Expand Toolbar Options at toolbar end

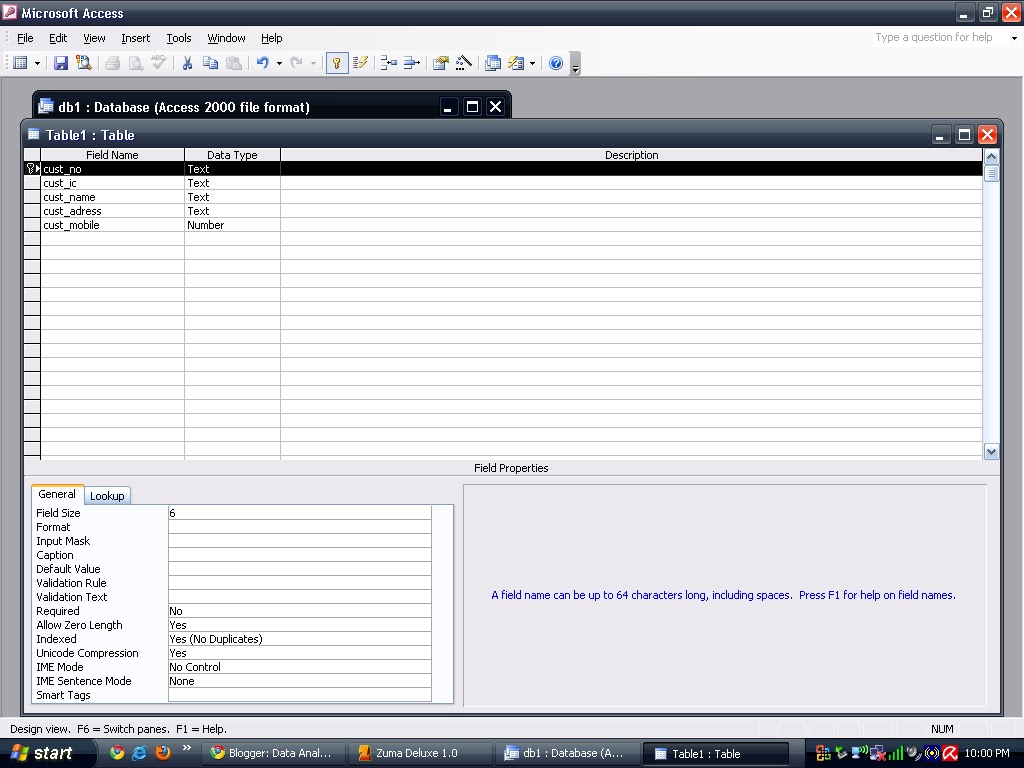575,64
